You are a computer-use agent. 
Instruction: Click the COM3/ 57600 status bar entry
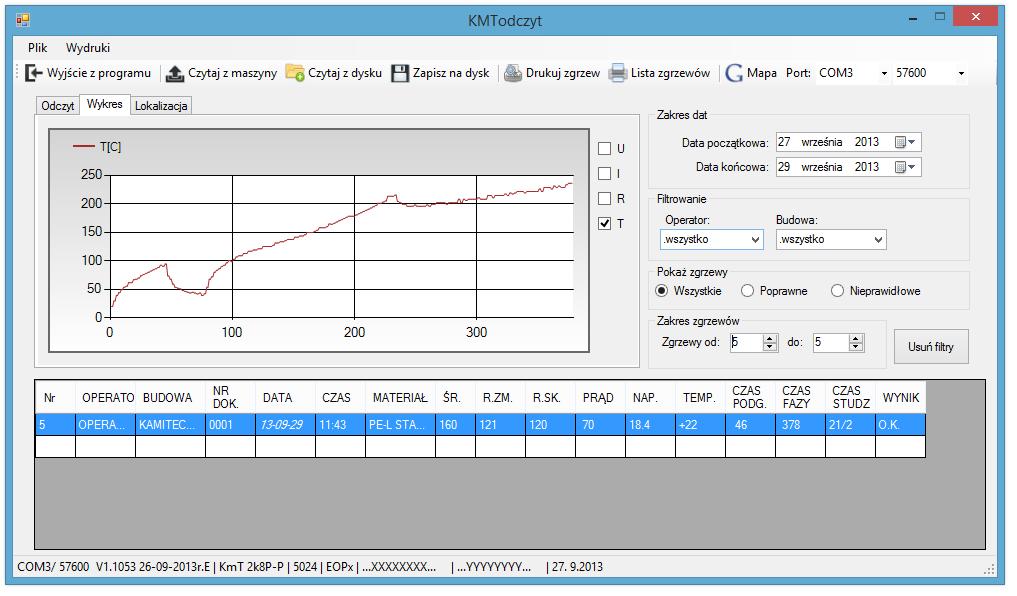click(53, 567)
